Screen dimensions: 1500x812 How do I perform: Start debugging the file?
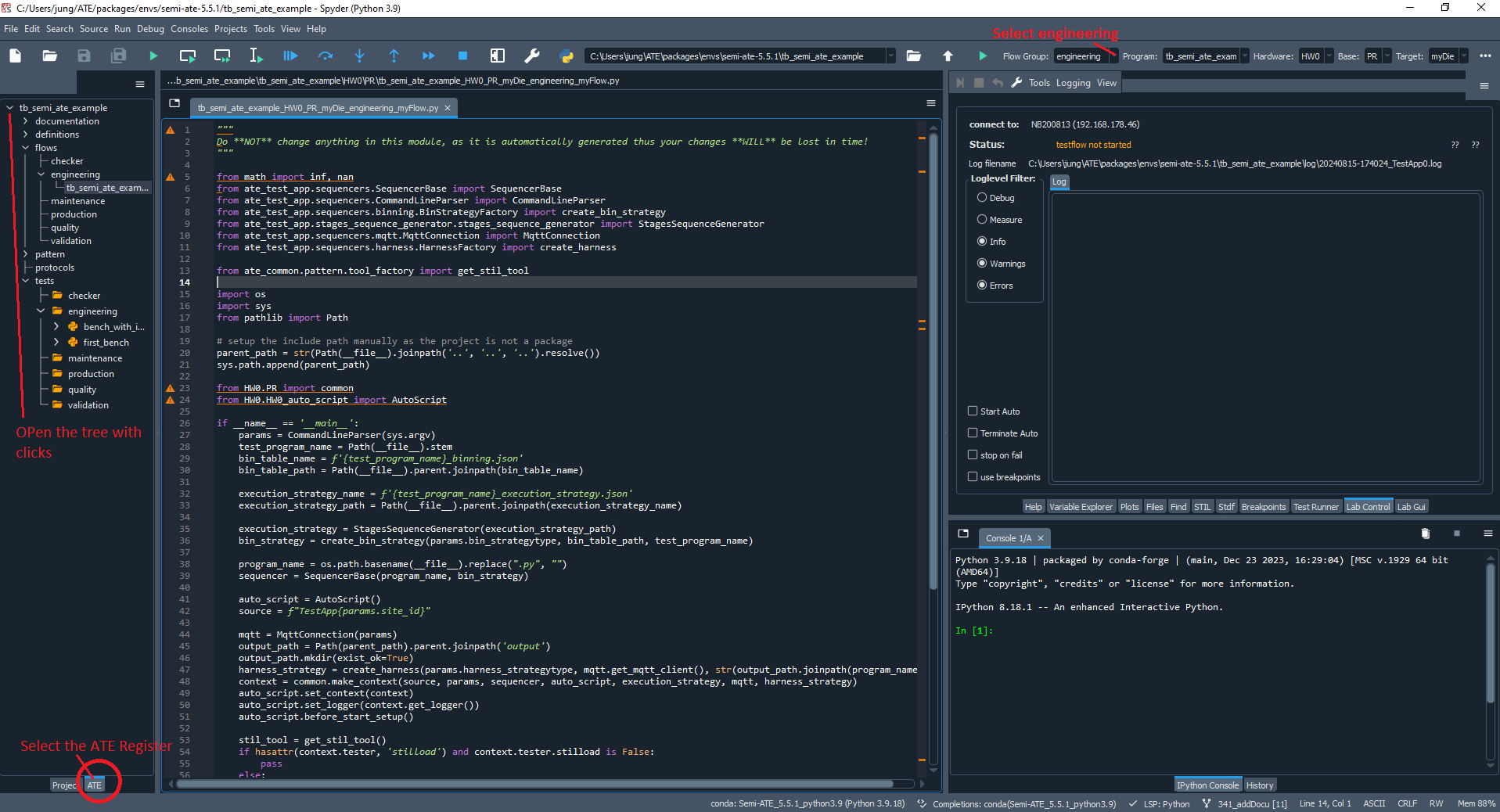pos(290,56)
